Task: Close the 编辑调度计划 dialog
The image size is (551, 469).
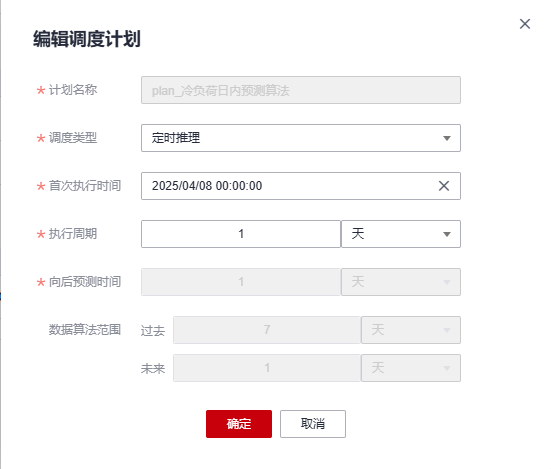Action: coord(525,24)
